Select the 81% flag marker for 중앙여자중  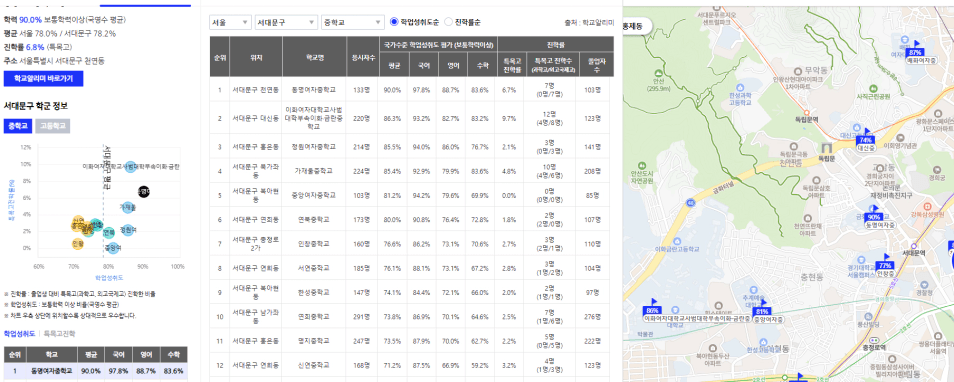coord(762,310)
